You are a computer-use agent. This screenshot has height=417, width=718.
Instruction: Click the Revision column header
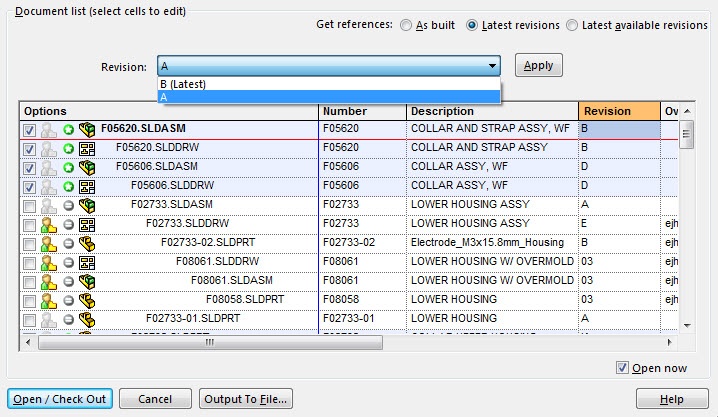pyautogui.click(x=618, y=111)
